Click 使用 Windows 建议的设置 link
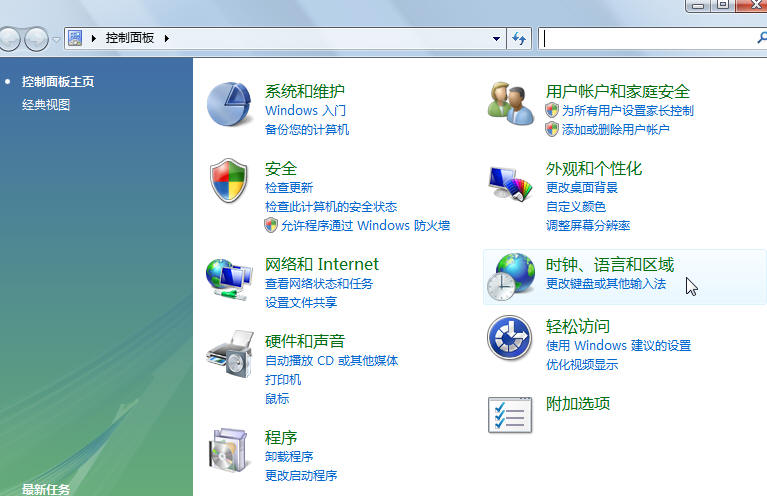This screenshot has height=496, width=767. tap(618, 345)
